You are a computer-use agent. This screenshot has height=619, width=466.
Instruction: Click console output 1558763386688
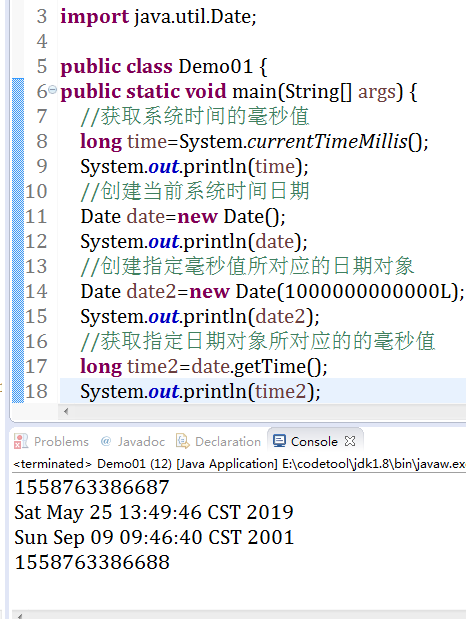pyautogui.click(x=92, y=563)
